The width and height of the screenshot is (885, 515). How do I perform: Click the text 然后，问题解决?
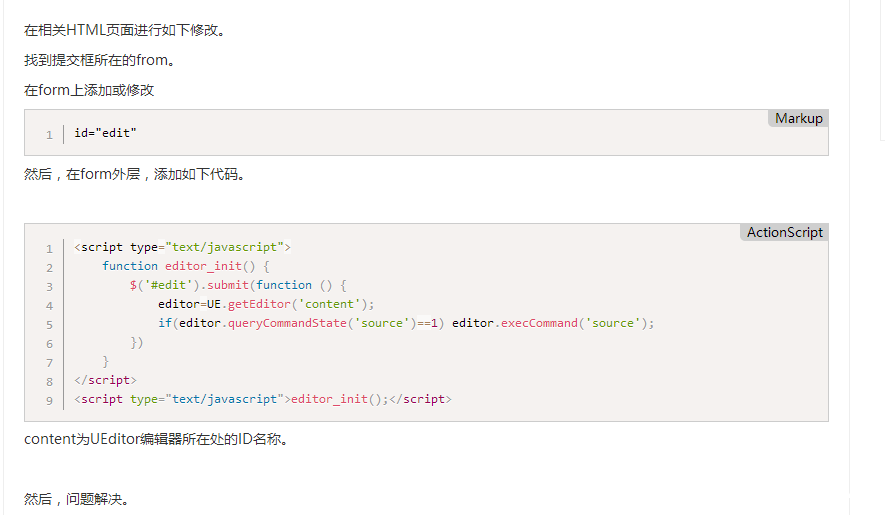(77, 499)
